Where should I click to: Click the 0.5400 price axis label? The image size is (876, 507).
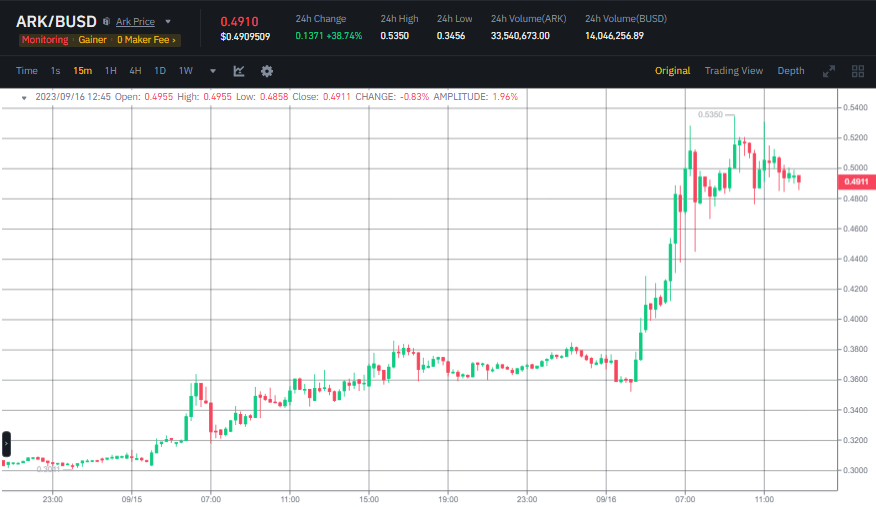(x=855, y=107)
